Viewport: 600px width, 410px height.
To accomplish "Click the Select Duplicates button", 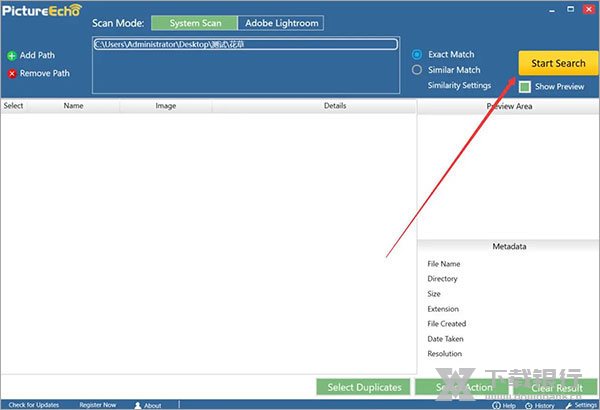I will [363, 387].
